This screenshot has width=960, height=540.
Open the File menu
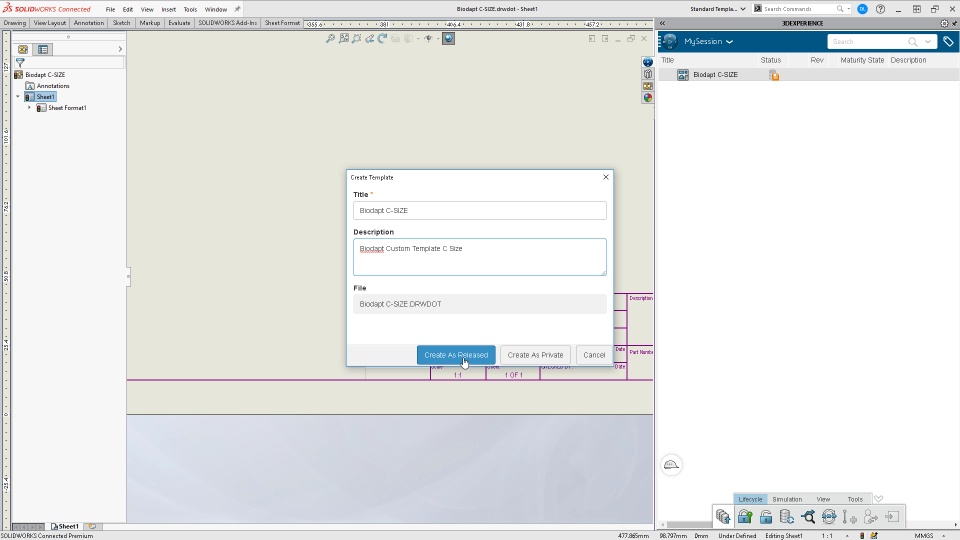pos(110,9)
